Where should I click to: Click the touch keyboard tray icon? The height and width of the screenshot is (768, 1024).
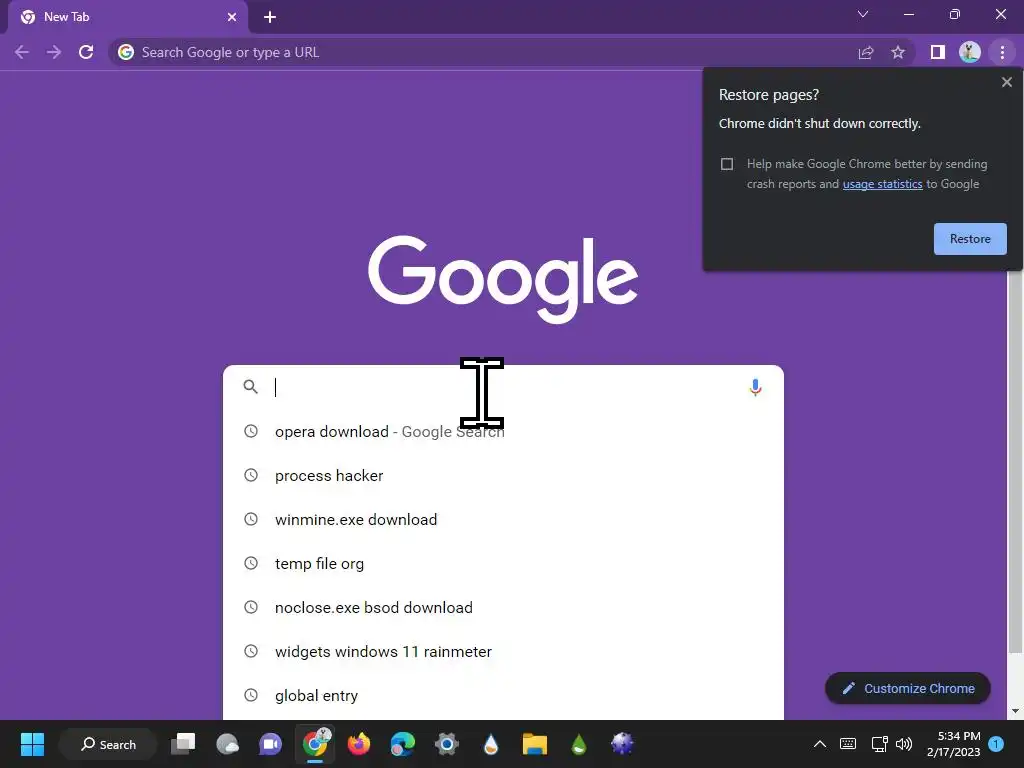[x=848, y=744]
